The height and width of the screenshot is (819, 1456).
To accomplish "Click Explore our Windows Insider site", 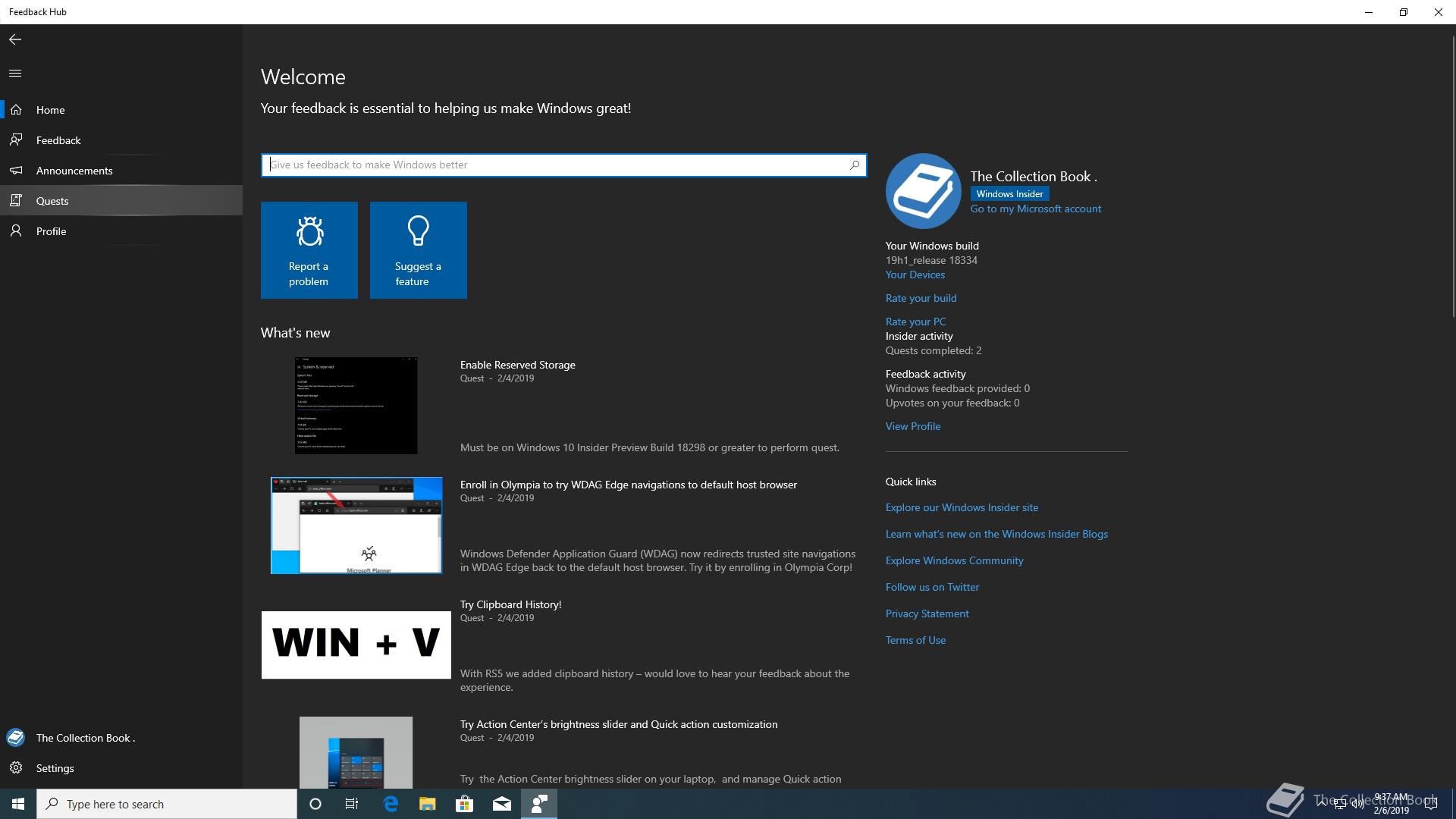I will (962, 507).
